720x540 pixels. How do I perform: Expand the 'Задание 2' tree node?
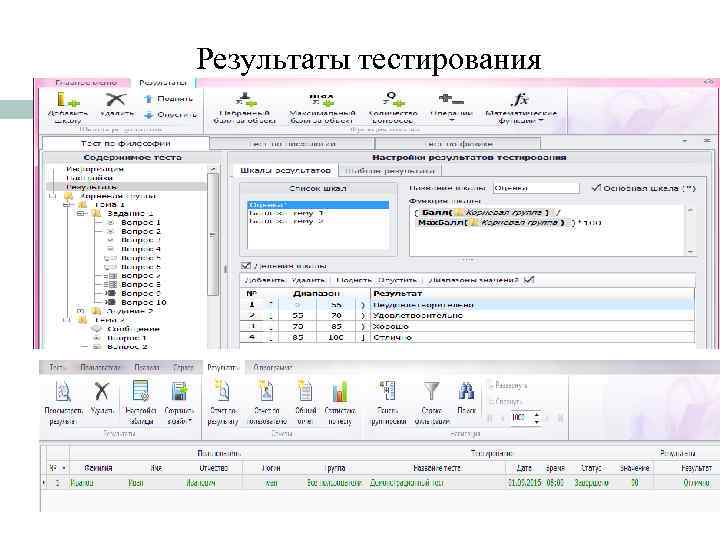pos(81,311)
